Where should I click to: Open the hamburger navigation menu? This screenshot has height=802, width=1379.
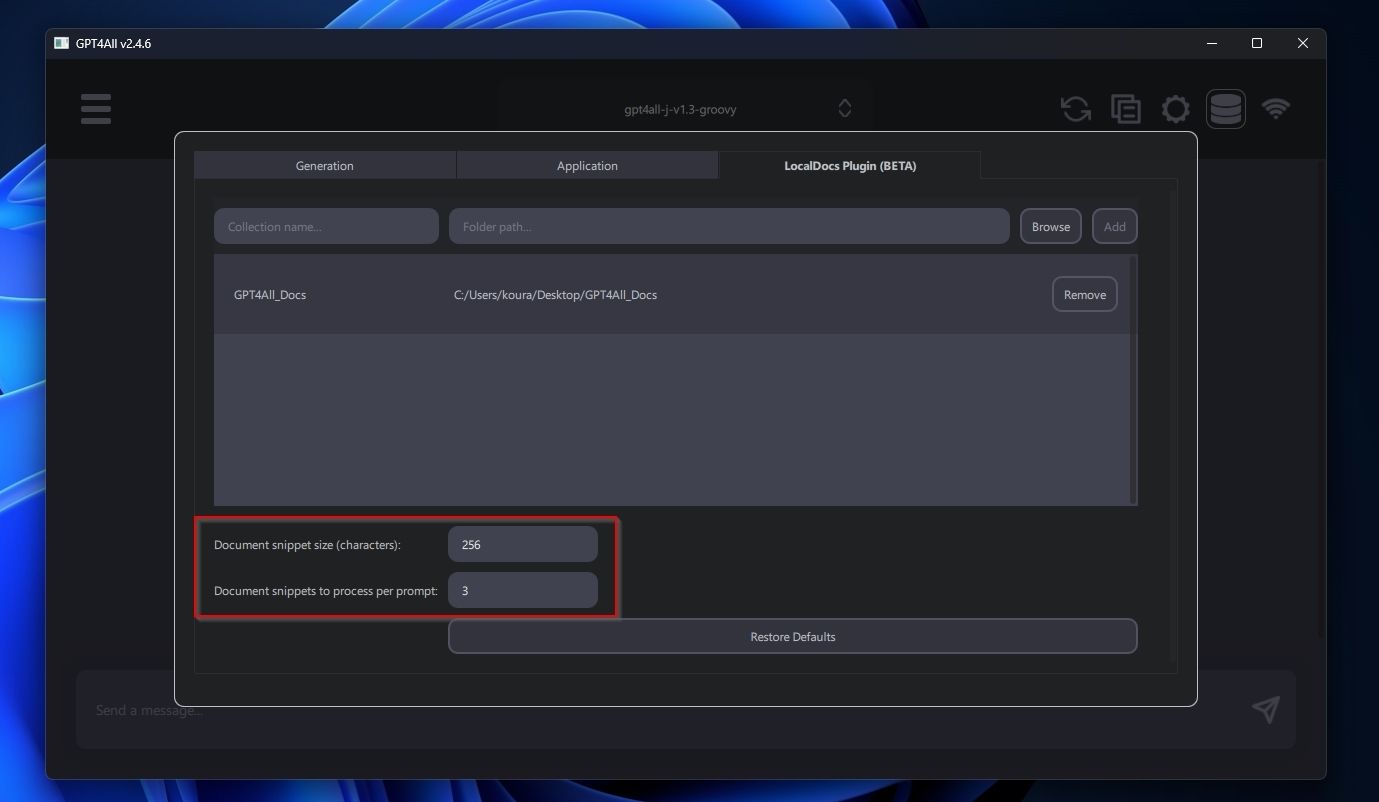tap(95, 108)
